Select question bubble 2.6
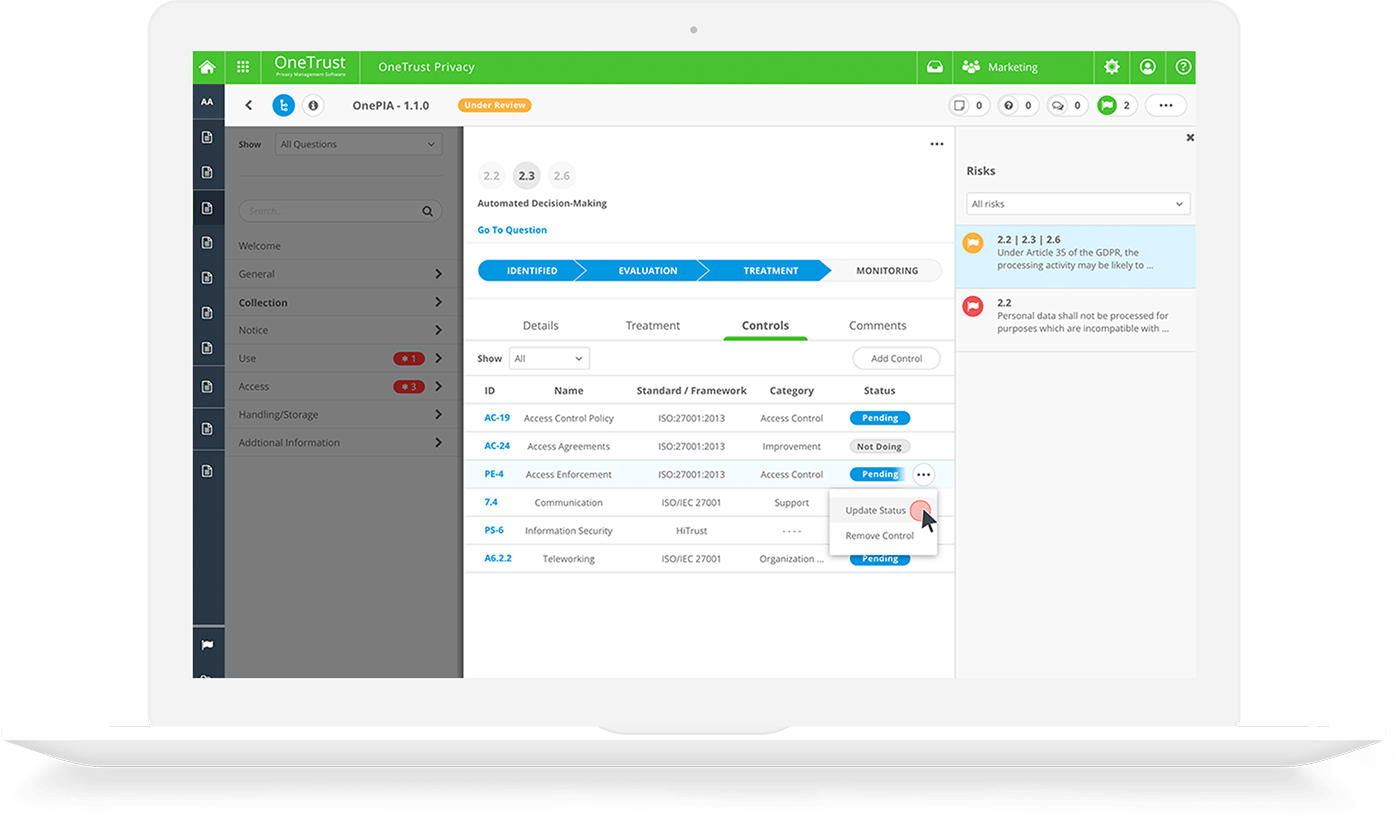Viewport: 1400px width, 821px height. pyautogui.click(x=562, y=176)
